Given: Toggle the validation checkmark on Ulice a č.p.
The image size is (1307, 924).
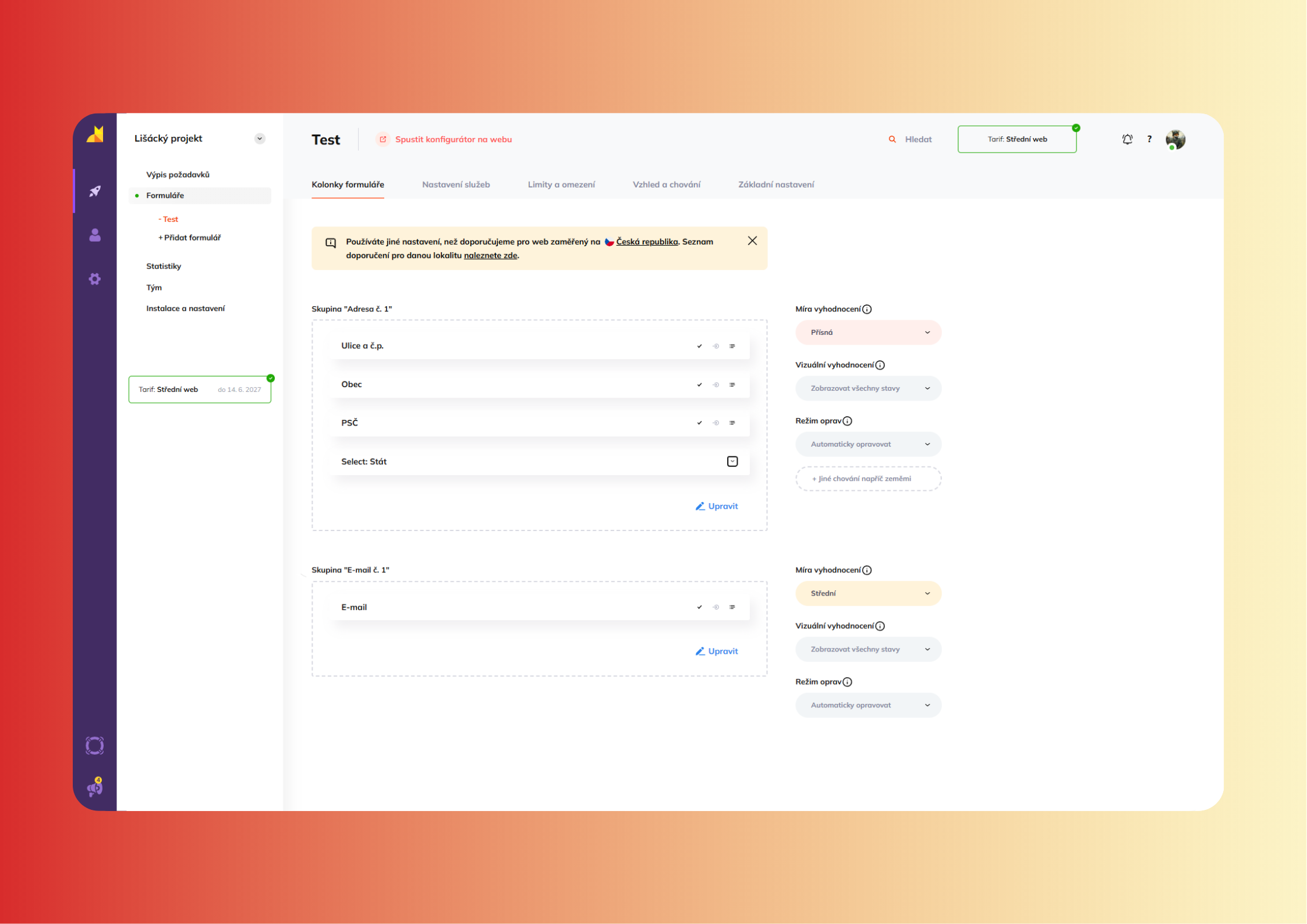Looking at the screenshot, I should [x=699, y=346].
